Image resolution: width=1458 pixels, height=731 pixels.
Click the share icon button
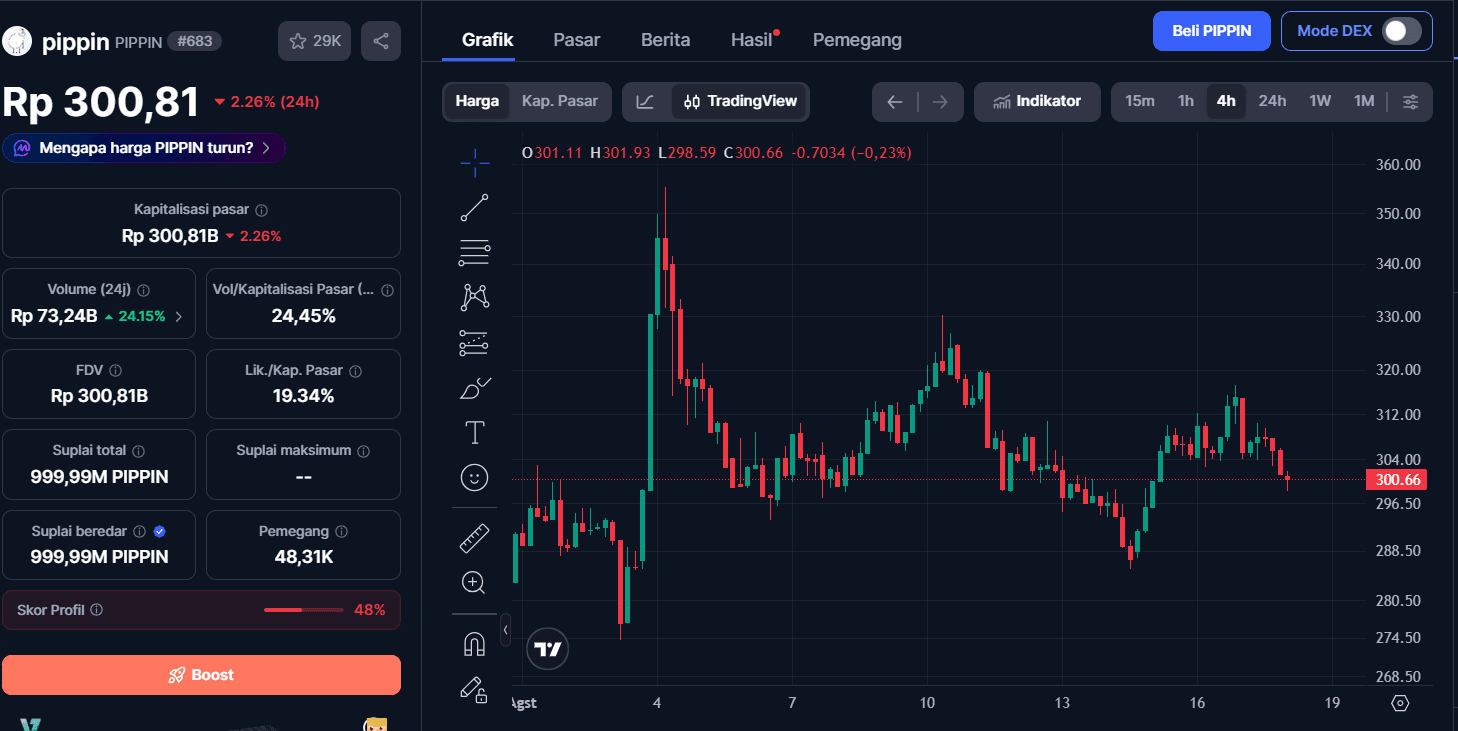[381, 41]
